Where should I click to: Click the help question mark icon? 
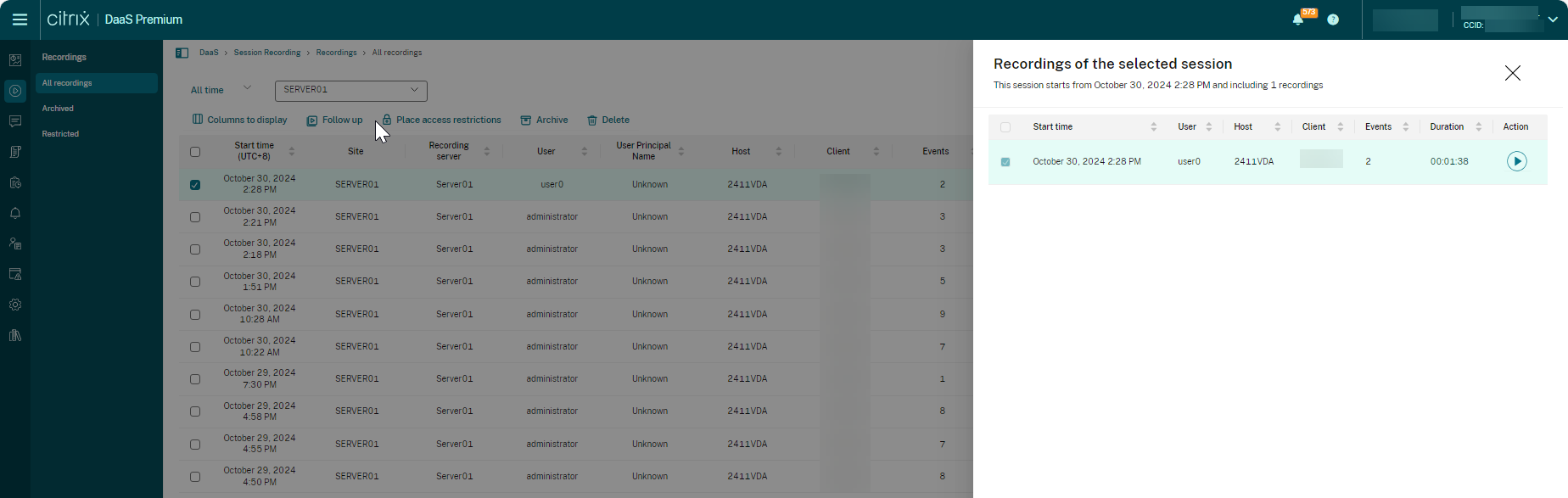1333,20
